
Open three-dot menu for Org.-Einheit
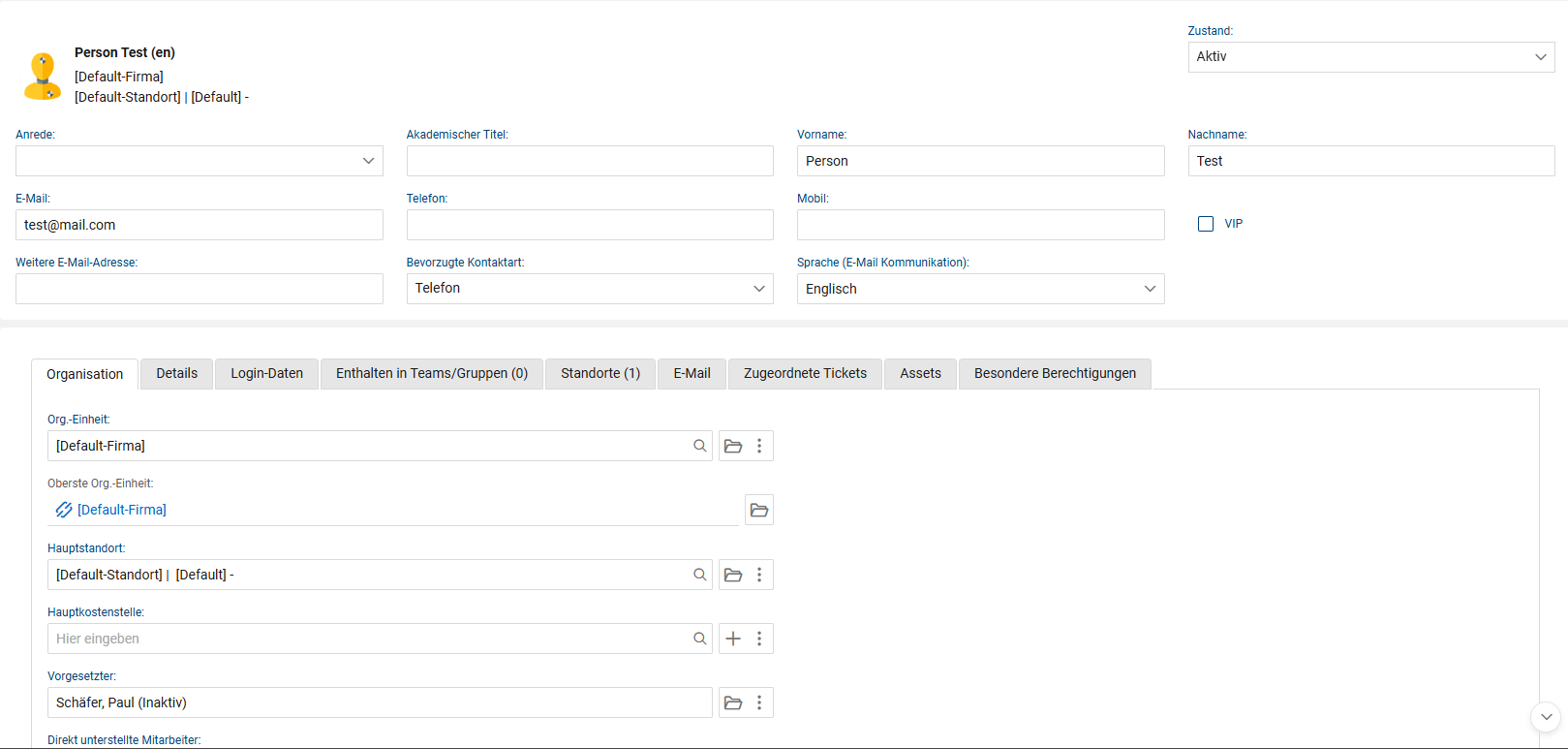[759, 446]
